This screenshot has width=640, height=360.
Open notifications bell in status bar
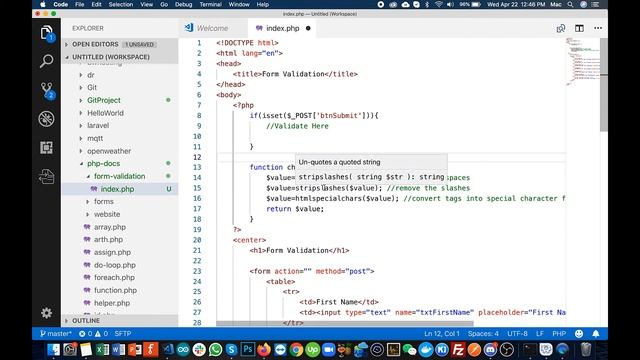click(x=596, y=333)
